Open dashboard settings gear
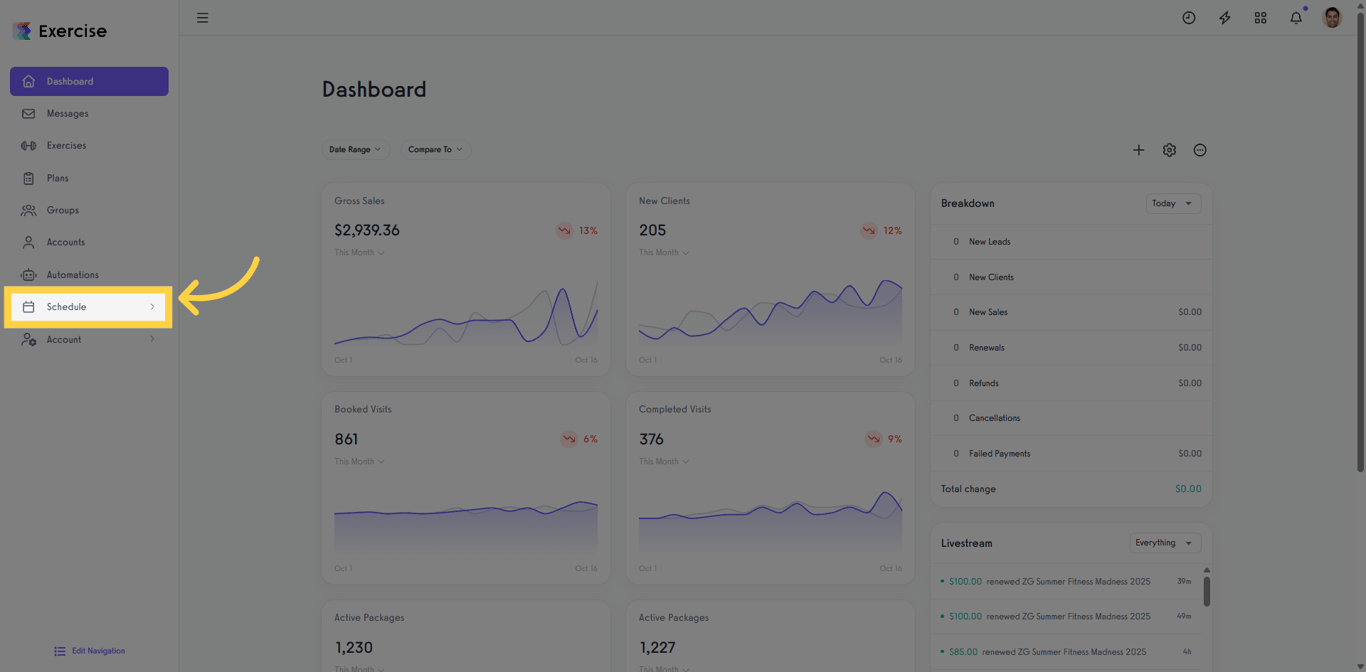This screenshot has height=672, width=1366. pos(1169,149)
